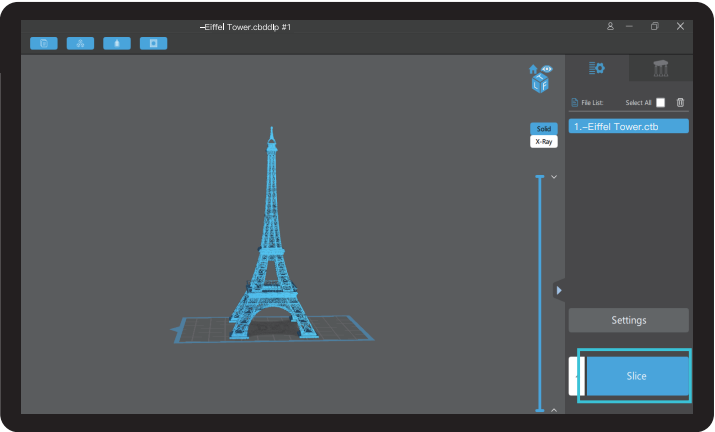Click the 'Eiffel Tower.cbddlp #1' window title
Image resolution: width=715 pixels, height=432 pixels.
pyautogui.click(x=245, y=27)
